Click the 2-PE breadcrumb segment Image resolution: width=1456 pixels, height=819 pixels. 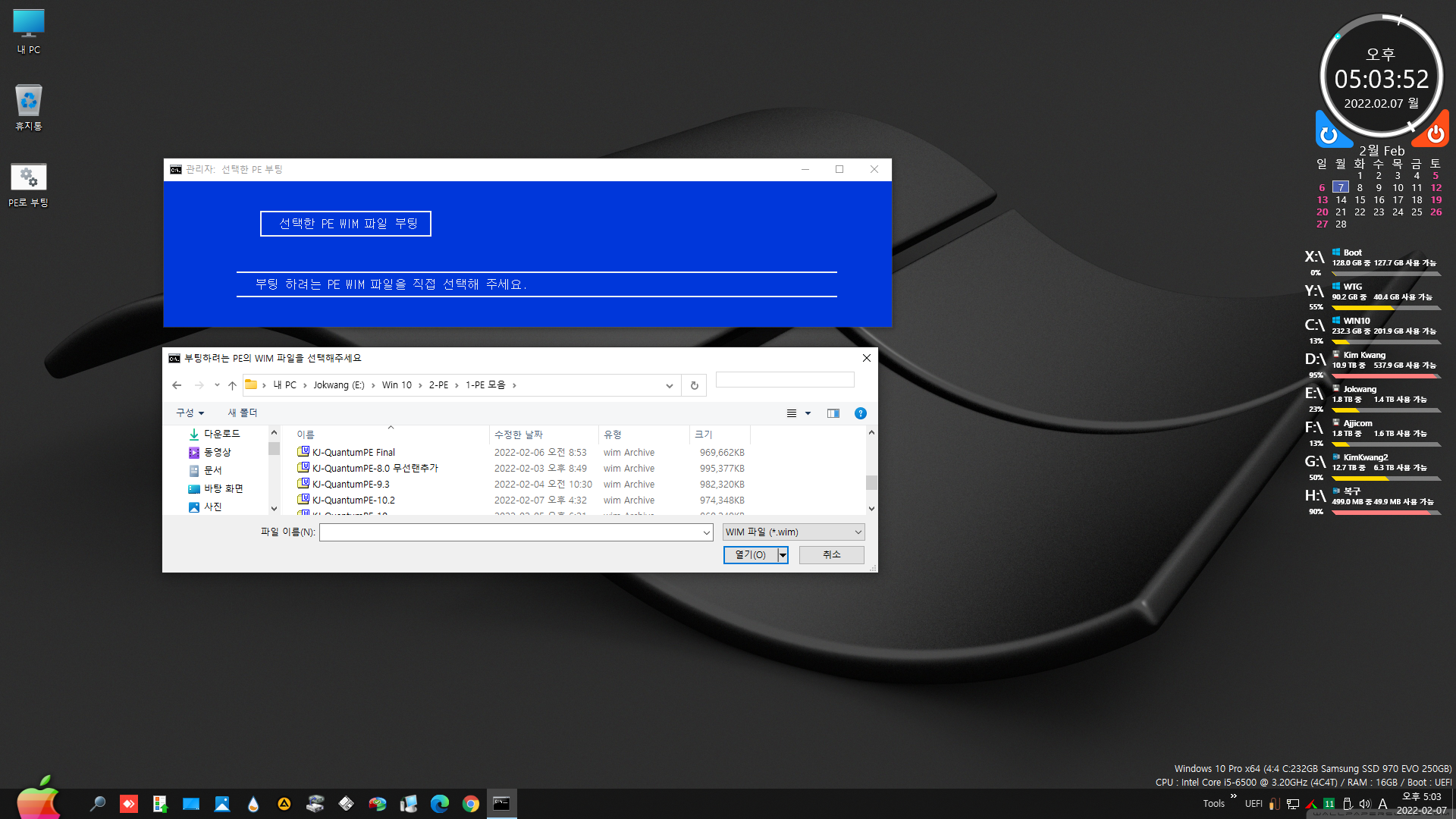pos(438,385)
